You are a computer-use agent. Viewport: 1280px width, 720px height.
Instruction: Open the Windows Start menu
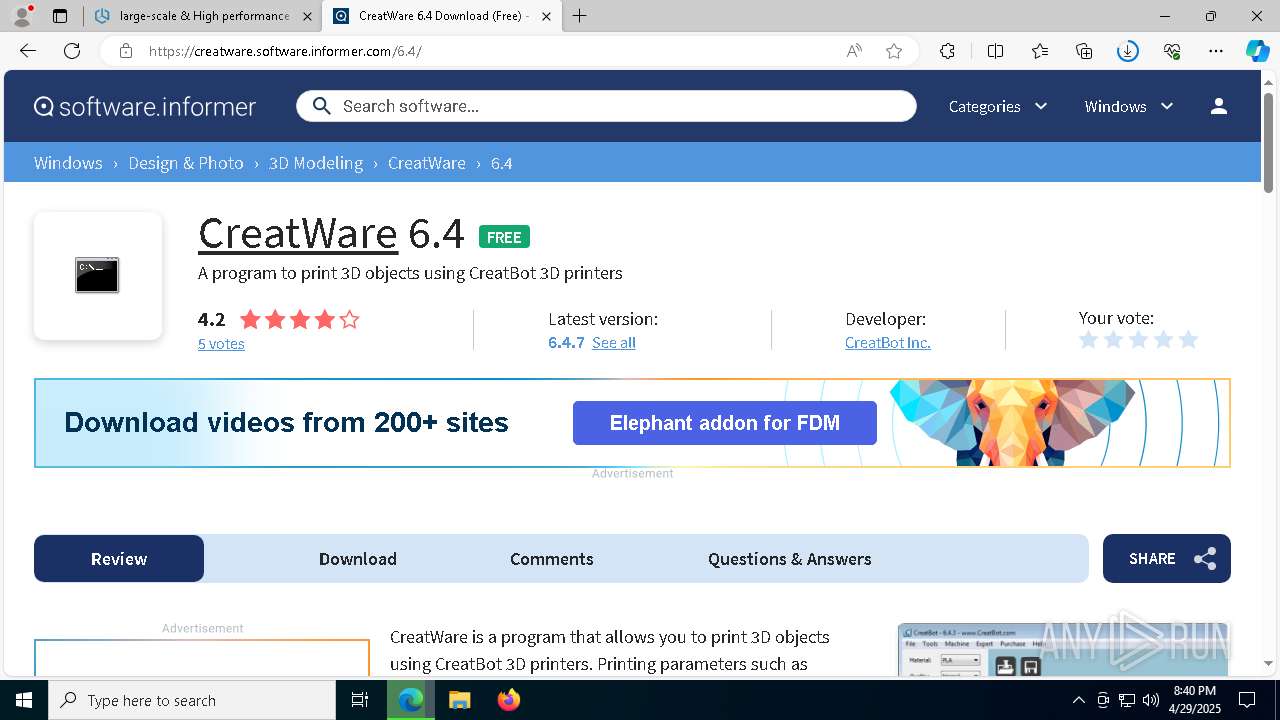[24, 700]
